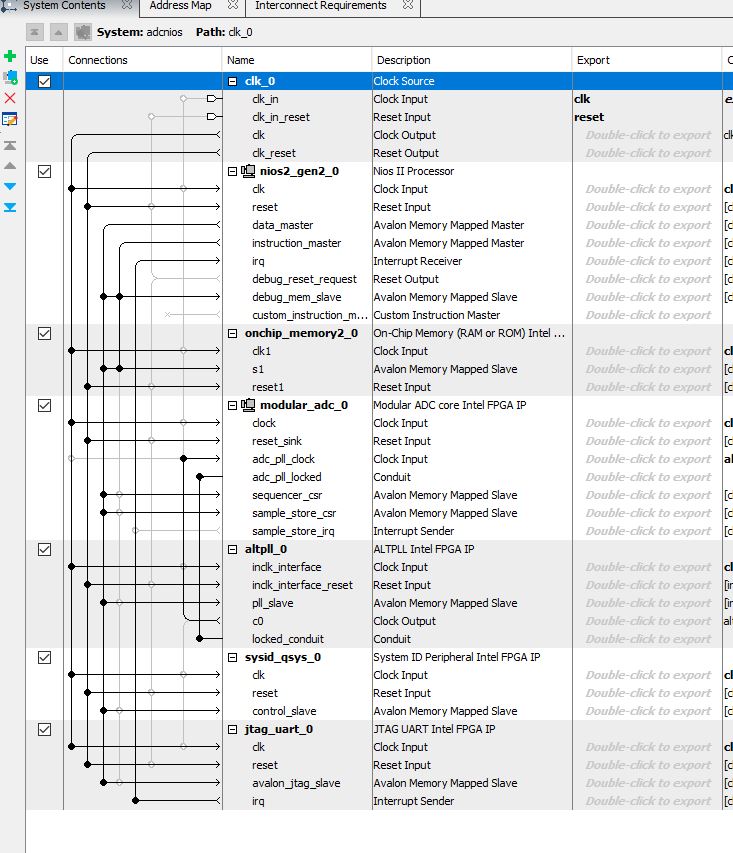Click export placeholder for locked_conduit row
This screenshot has height=853, width=733.
tap(648, 639)
